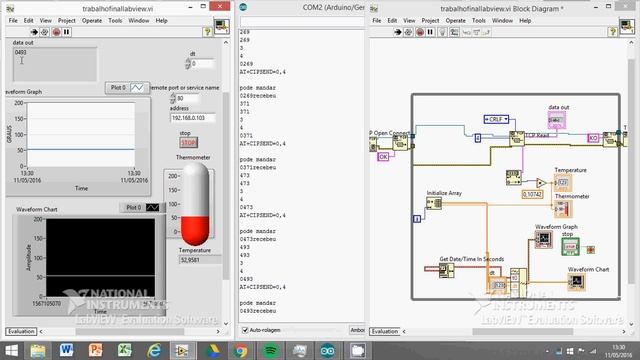Click Evaluation button in Block Diagram window
Screen dimensions: 640x360
pos(385,331)
